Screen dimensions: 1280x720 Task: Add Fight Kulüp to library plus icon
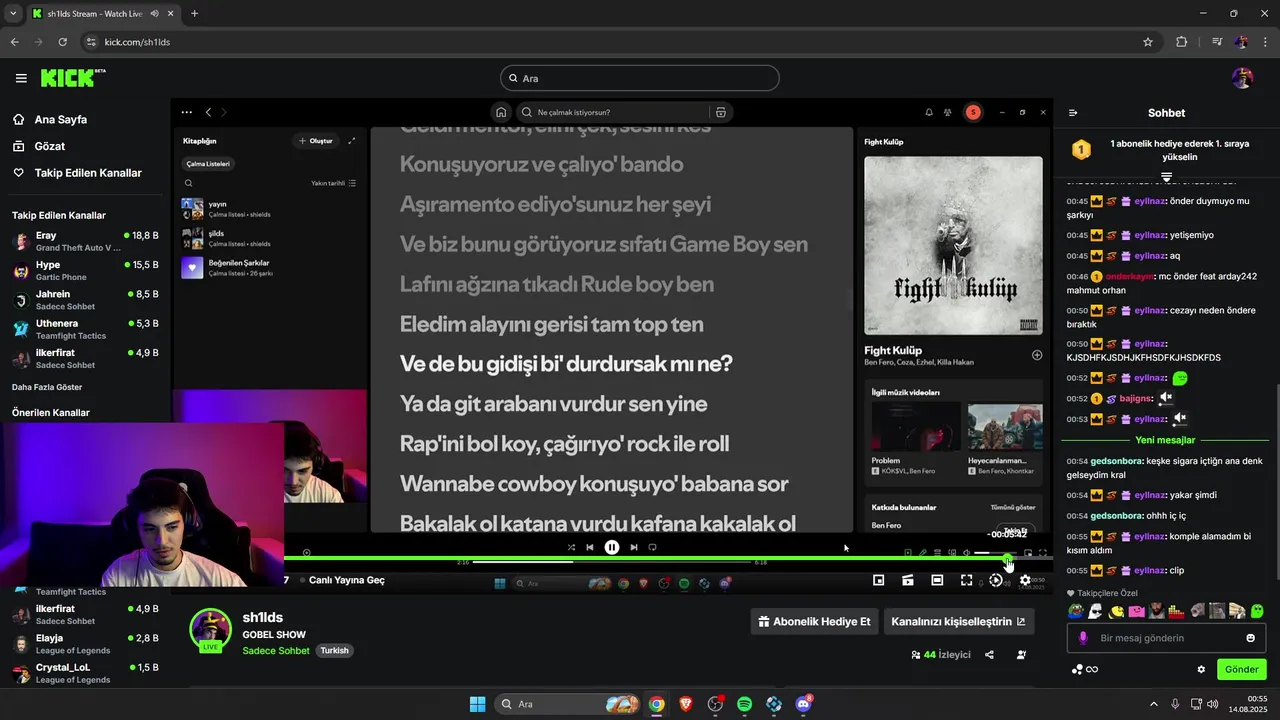[1037, 355]
